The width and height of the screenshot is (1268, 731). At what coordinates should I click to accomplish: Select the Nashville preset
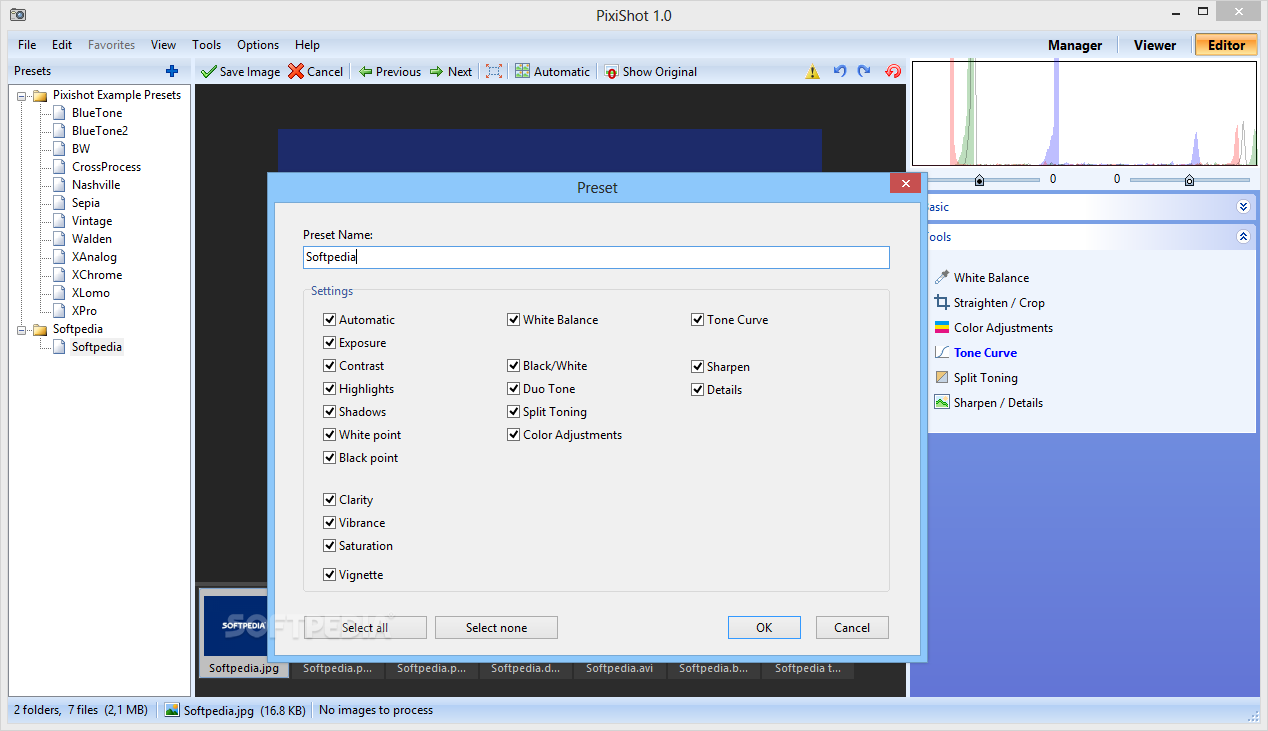tap(96, 185)
